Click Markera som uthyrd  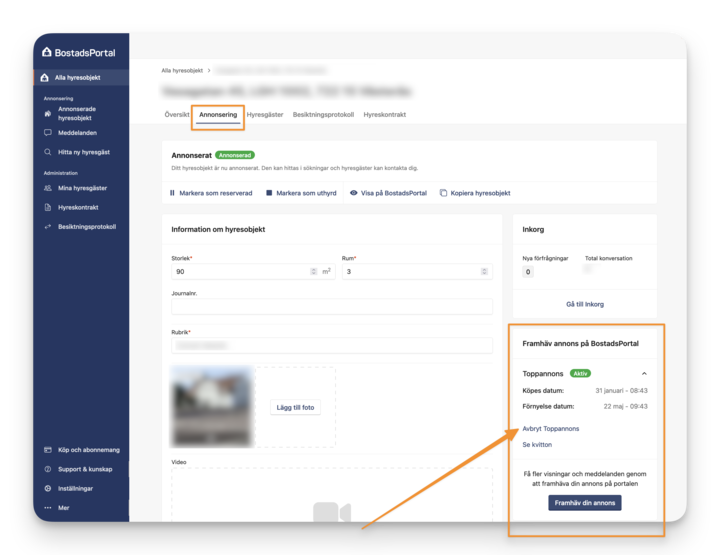click(x=306, y=193)
